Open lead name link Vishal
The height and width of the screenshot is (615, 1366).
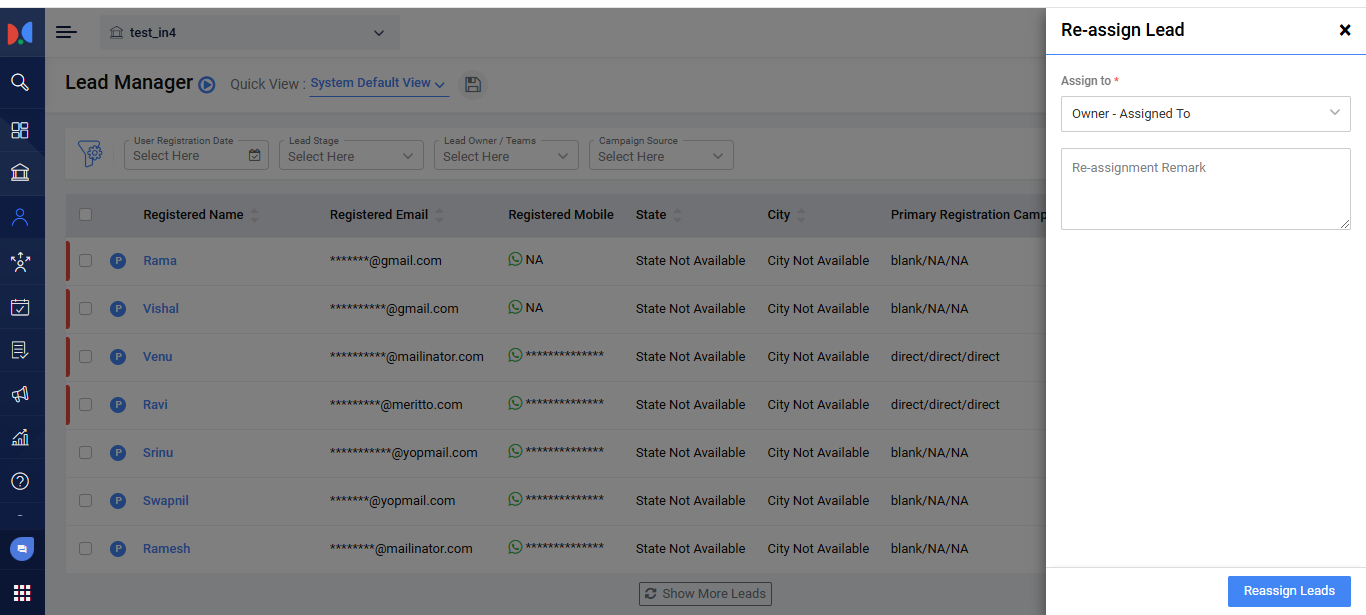[x=161, y=309]
